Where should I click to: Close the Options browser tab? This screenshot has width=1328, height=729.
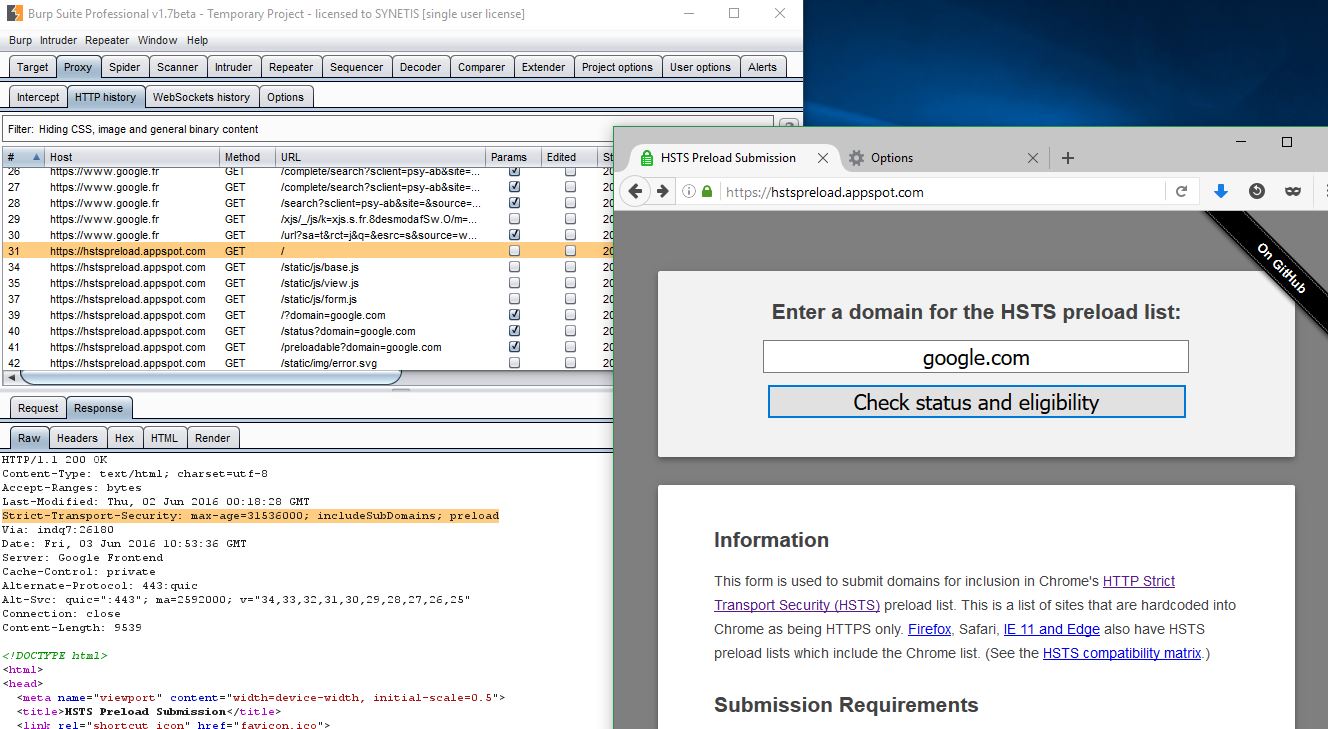(1033, 158)
